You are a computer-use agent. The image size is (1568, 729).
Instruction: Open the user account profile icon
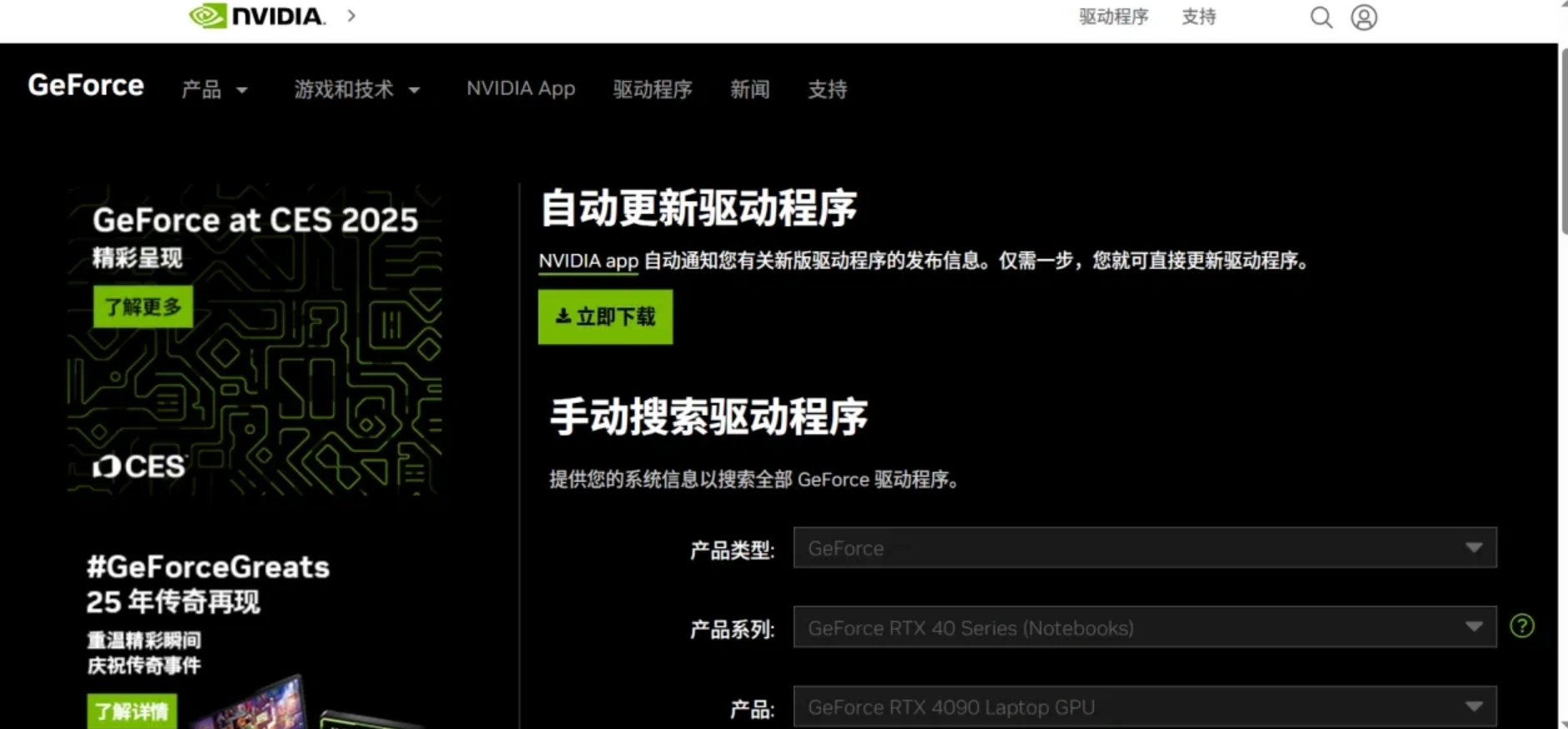pyautogui.click(x=1364, y=18)
